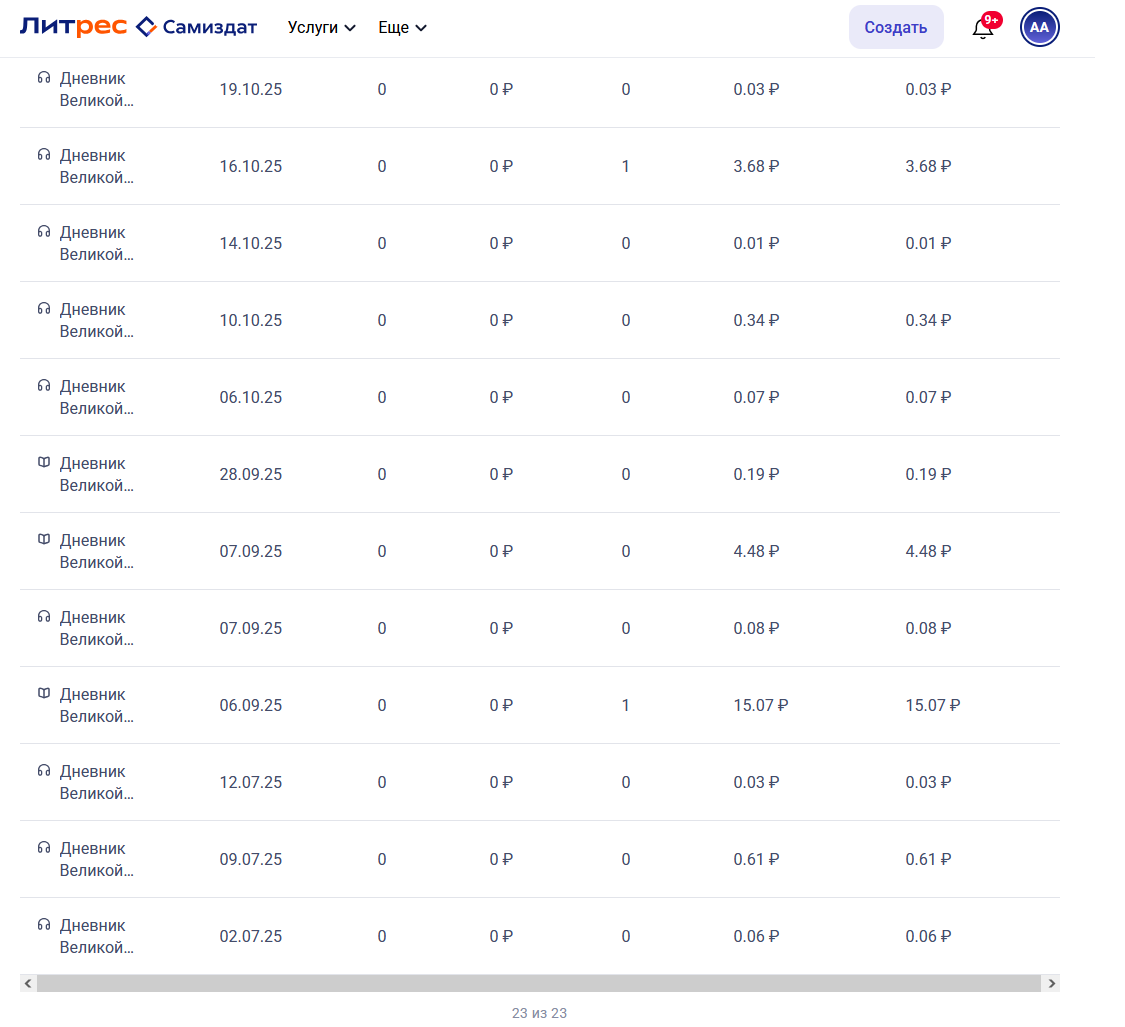Screen dimensions: 1125x1027
Task: Click the 15.07 ₽ total in the 06.09.25 row
Action: (932, 705)
